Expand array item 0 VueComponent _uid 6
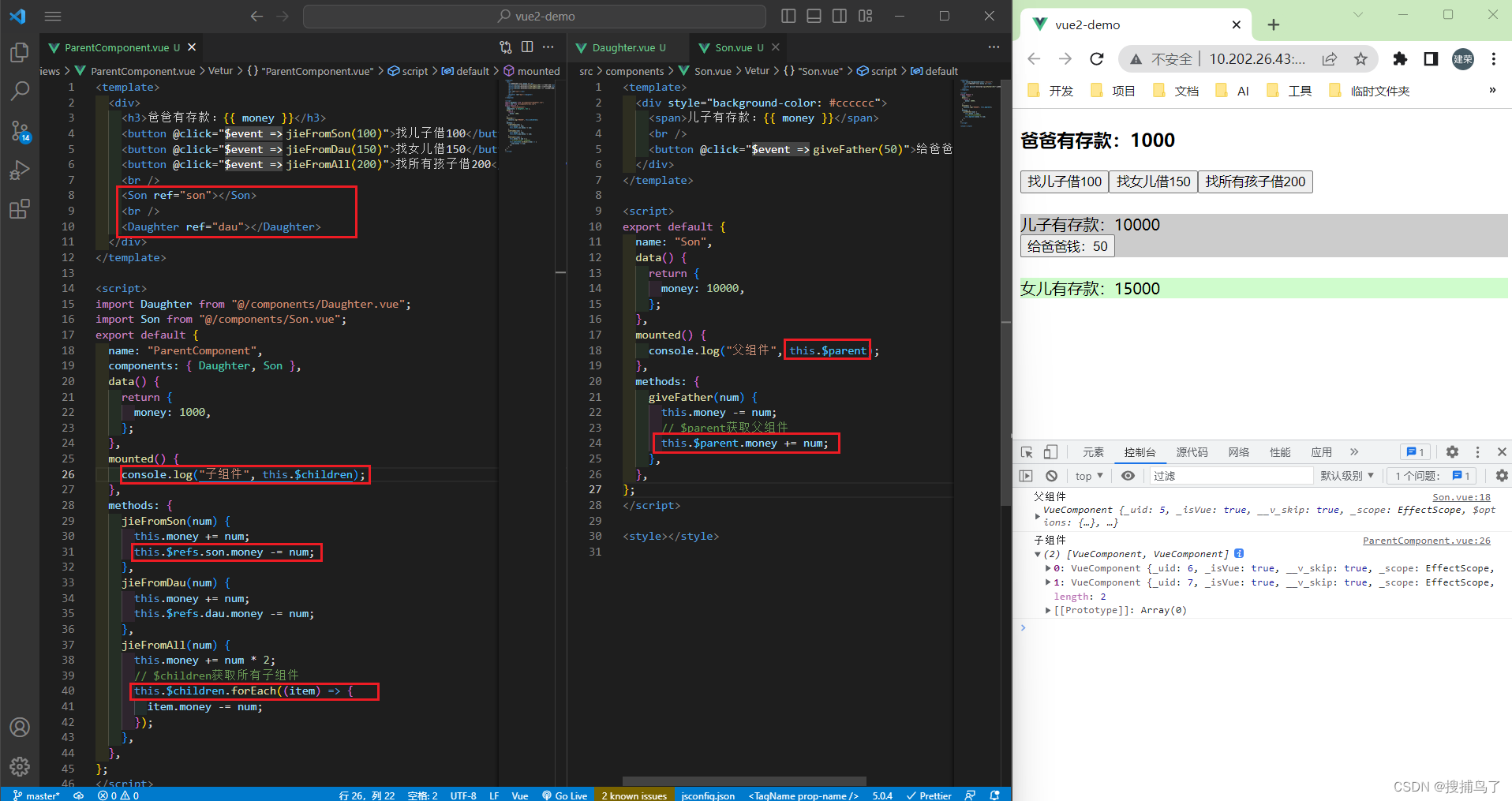The height and width of the screenshot is (801, 1512). coord(1048,568)
